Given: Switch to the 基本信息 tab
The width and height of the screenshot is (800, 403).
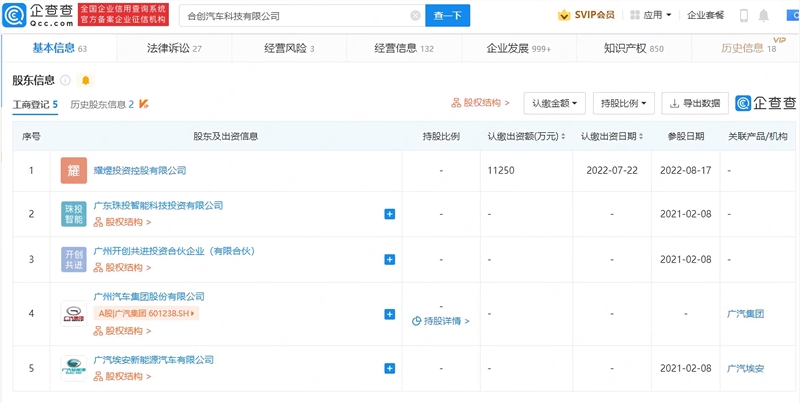Looking at the screenshot, I should coord(60,48).
